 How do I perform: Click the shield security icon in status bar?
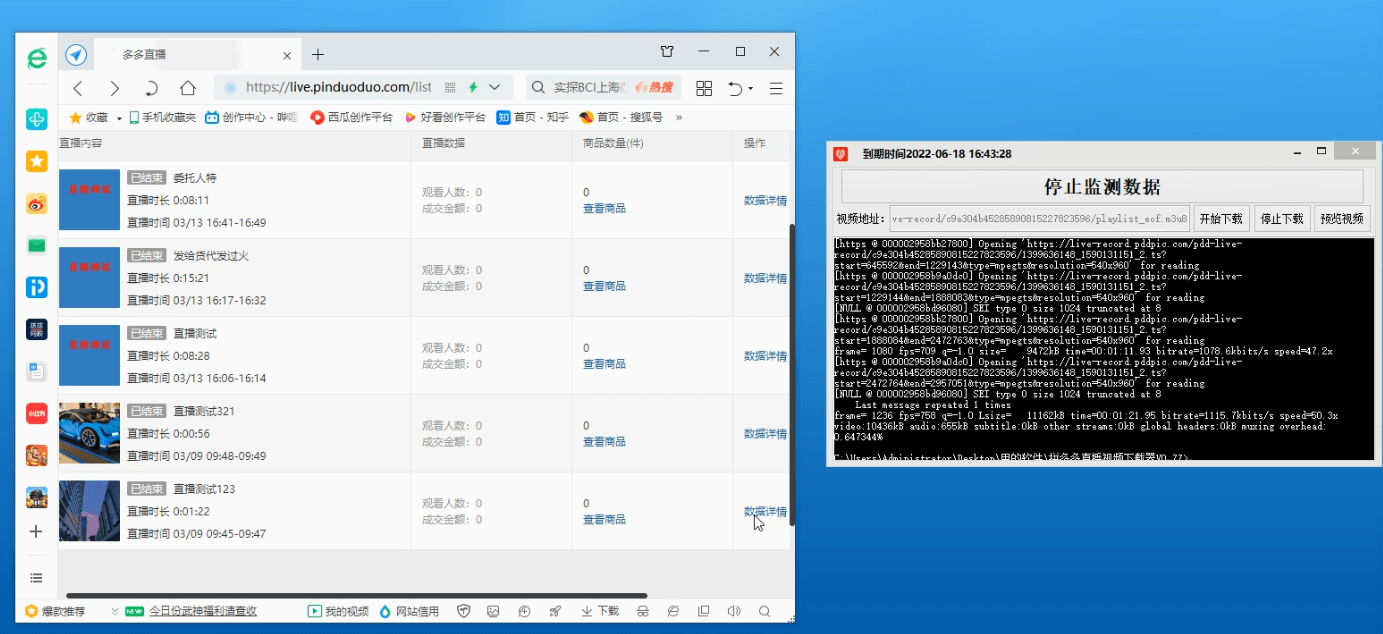[464, 611]
